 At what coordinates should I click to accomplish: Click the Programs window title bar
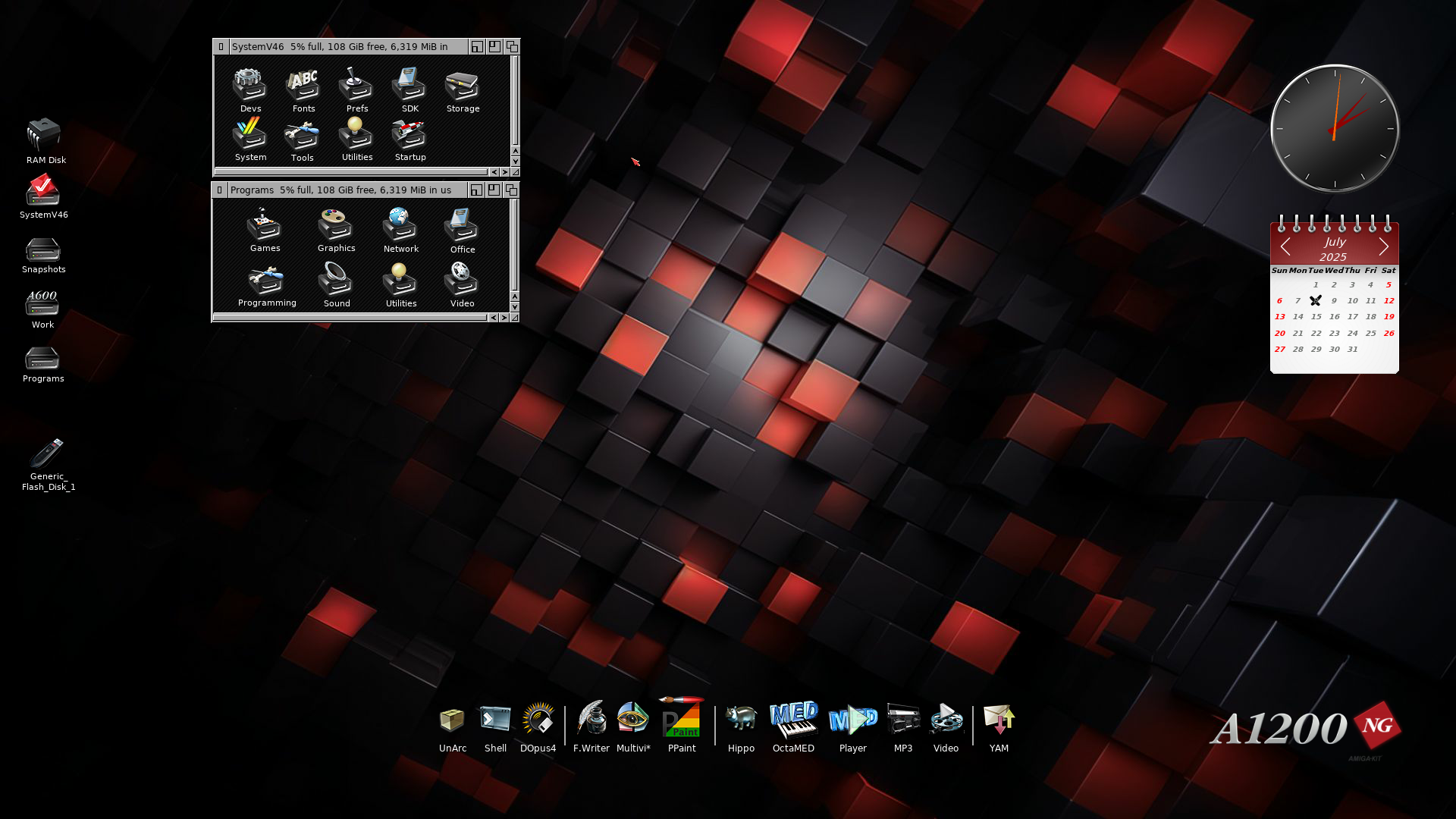pos(341,190)
